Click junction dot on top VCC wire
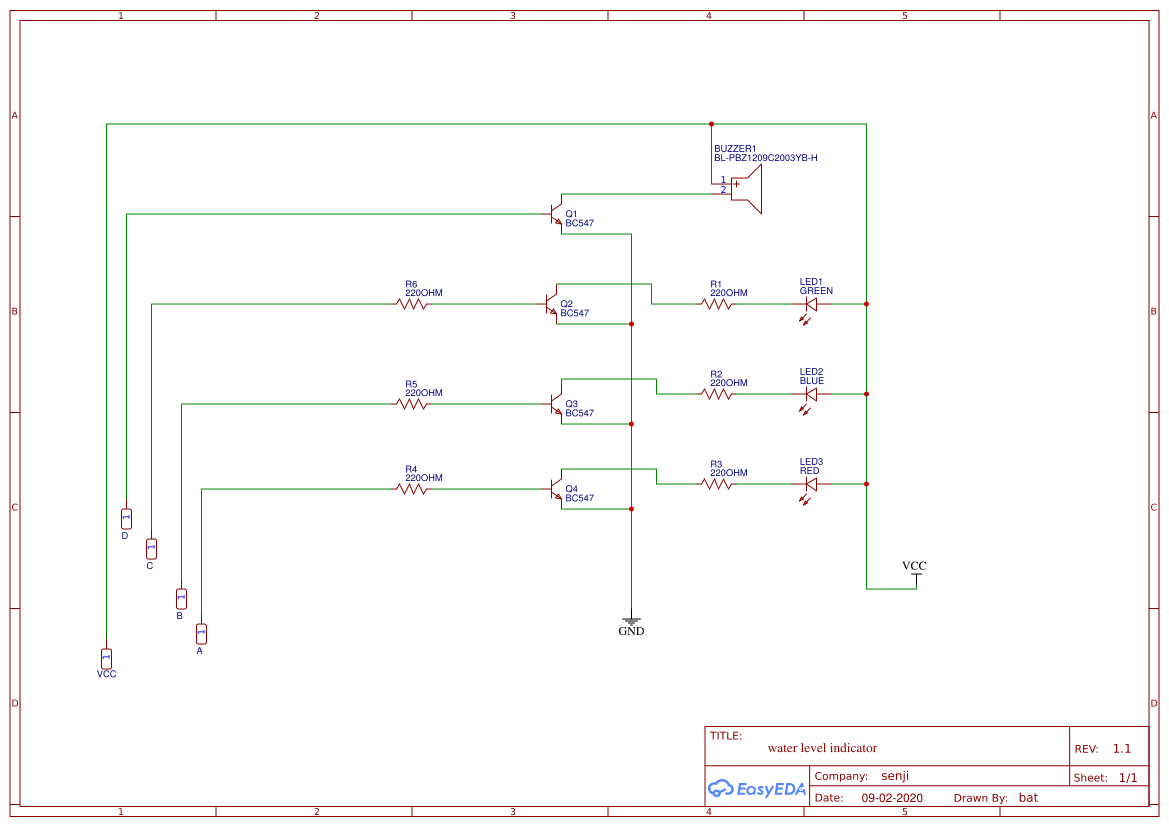The image size is (1169, 827). tap(711, 124)
